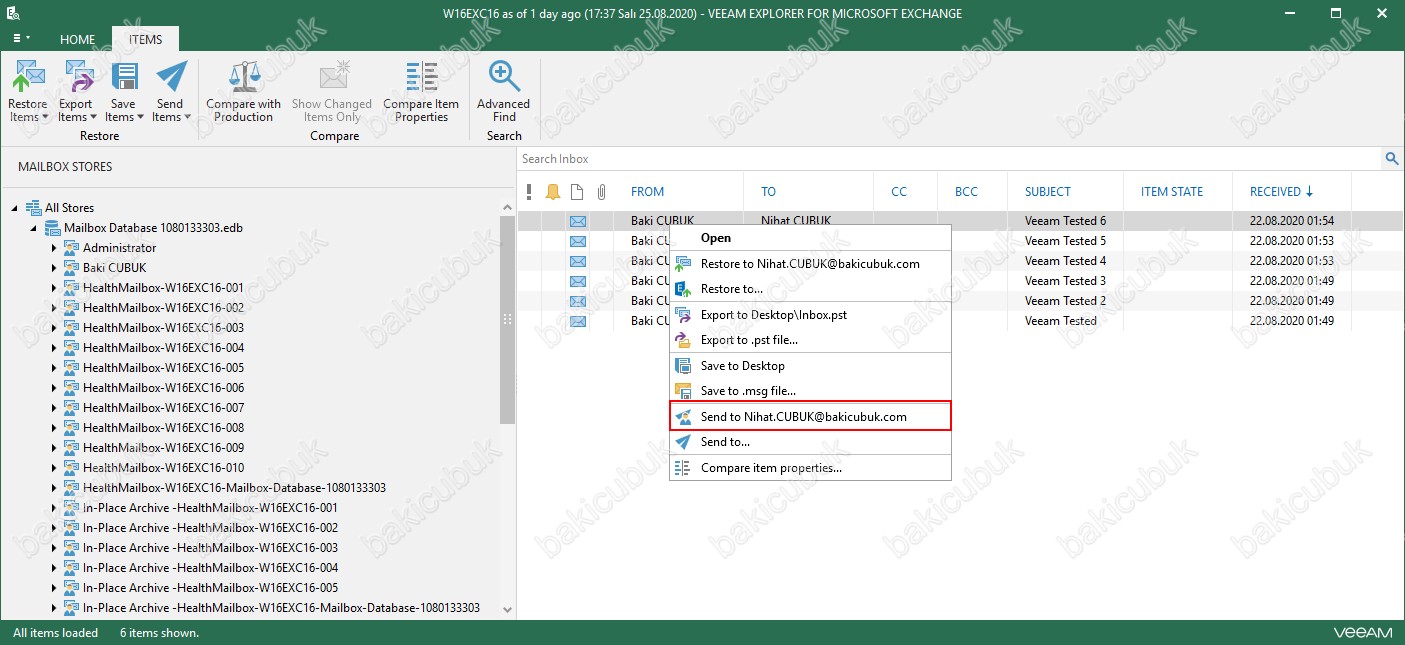
Task: Sort by the BCC column header
Action: click(966, 192)
